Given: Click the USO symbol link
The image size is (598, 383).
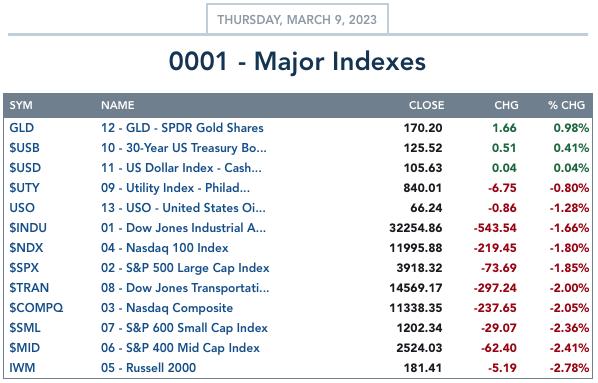Looking at the screenshot, I should pyautogui.click(x=22, y=208).
